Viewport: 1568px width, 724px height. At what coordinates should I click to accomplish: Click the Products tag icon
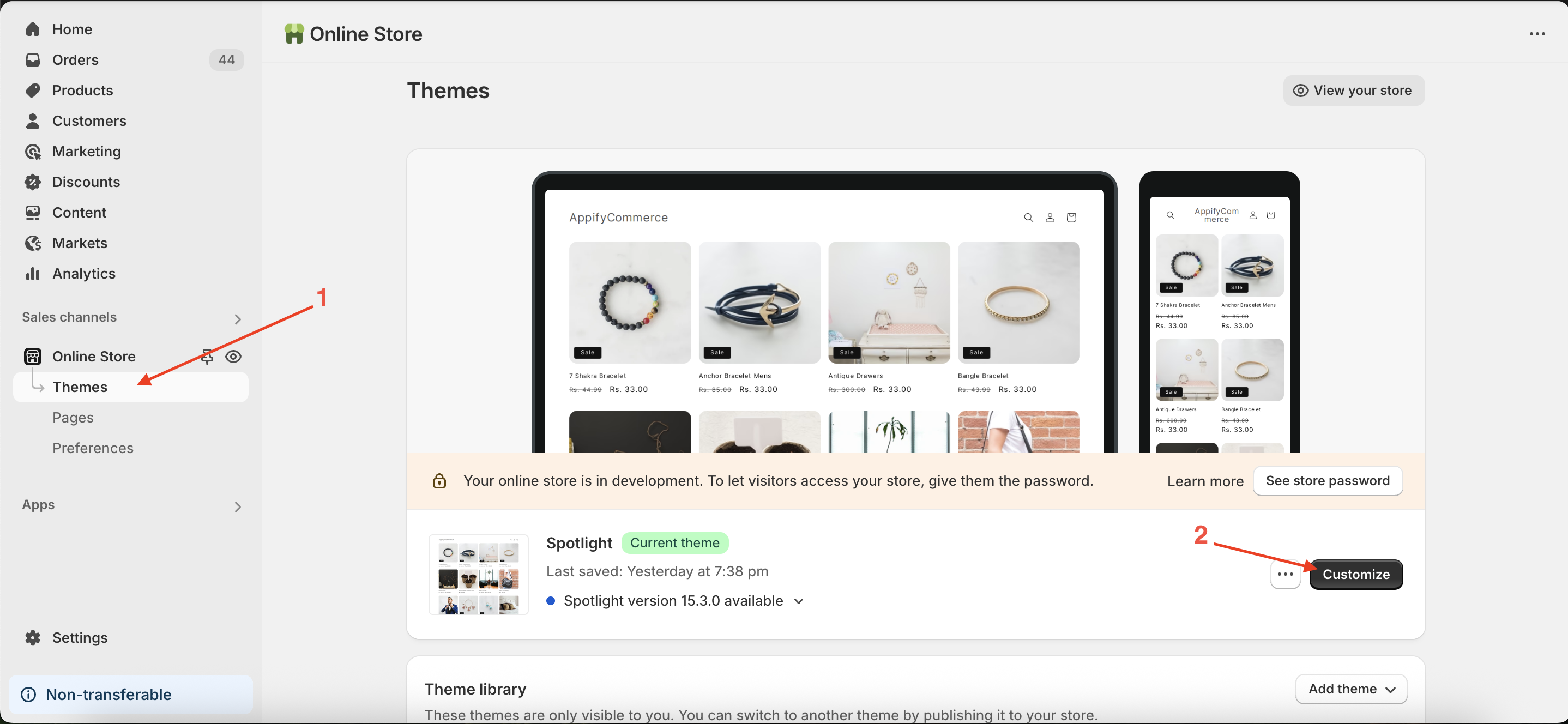(33, 90)
